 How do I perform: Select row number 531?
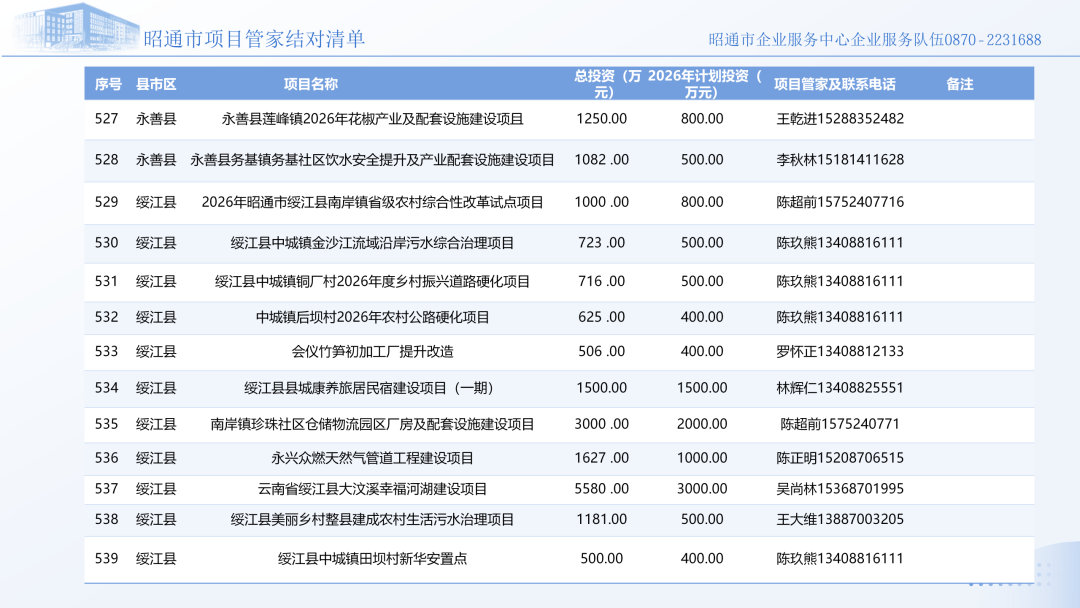pos(107,282)
